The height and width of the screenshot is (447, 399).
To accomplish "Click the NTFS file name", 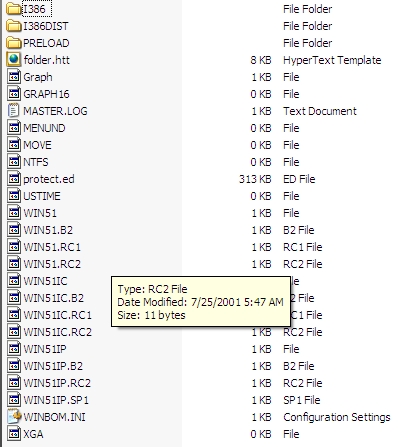I will [x=36, y=162].
